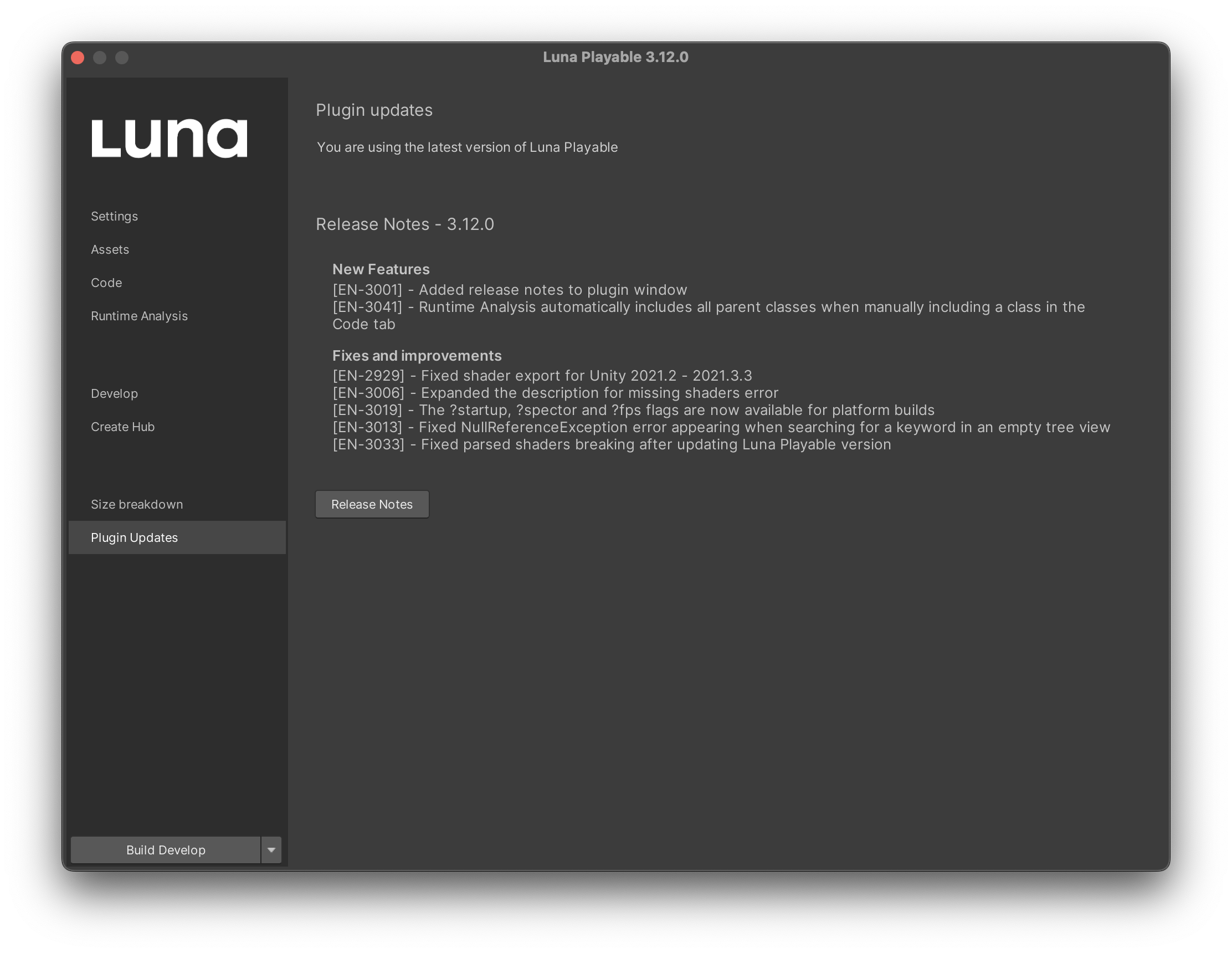Select Code in the sidebar
Screen dimensions: 1232x953
pyautogui.click(x=177, y=283)
